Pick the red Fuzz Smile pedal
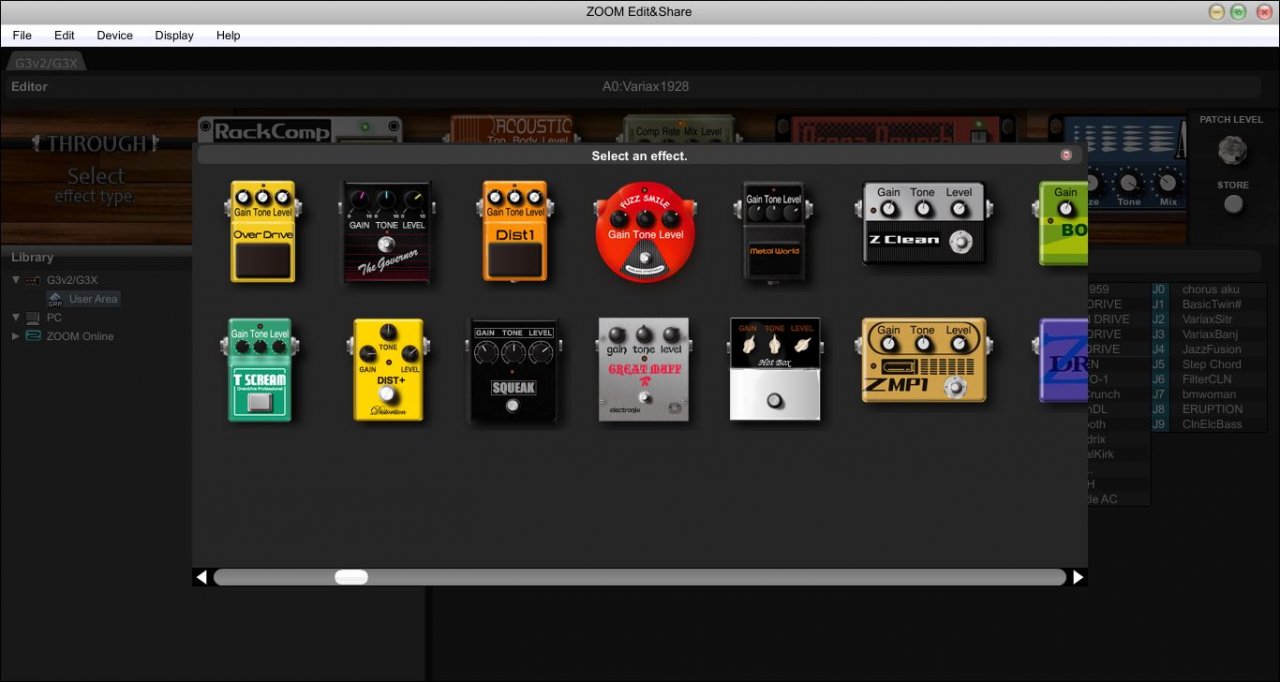 [645, 232]
